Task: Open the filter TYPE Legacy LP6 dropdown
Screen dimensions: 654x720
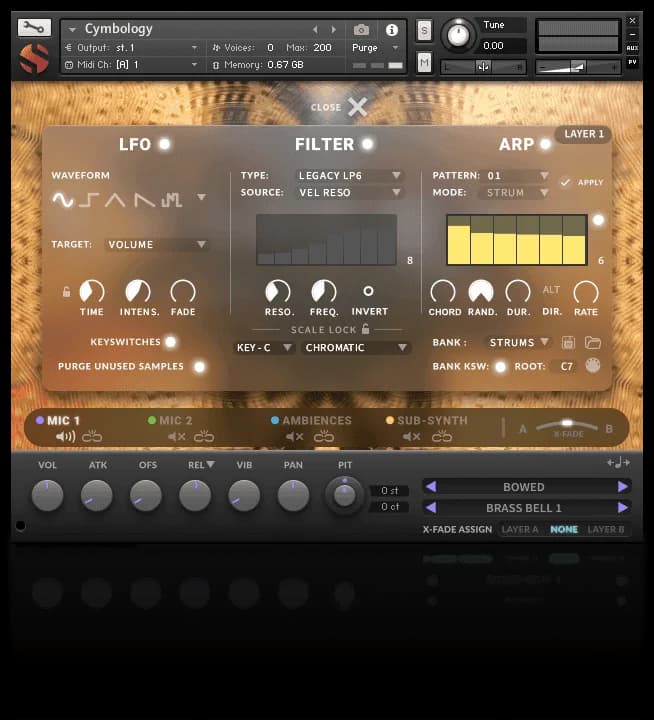Action: click(x=349, y=176)
